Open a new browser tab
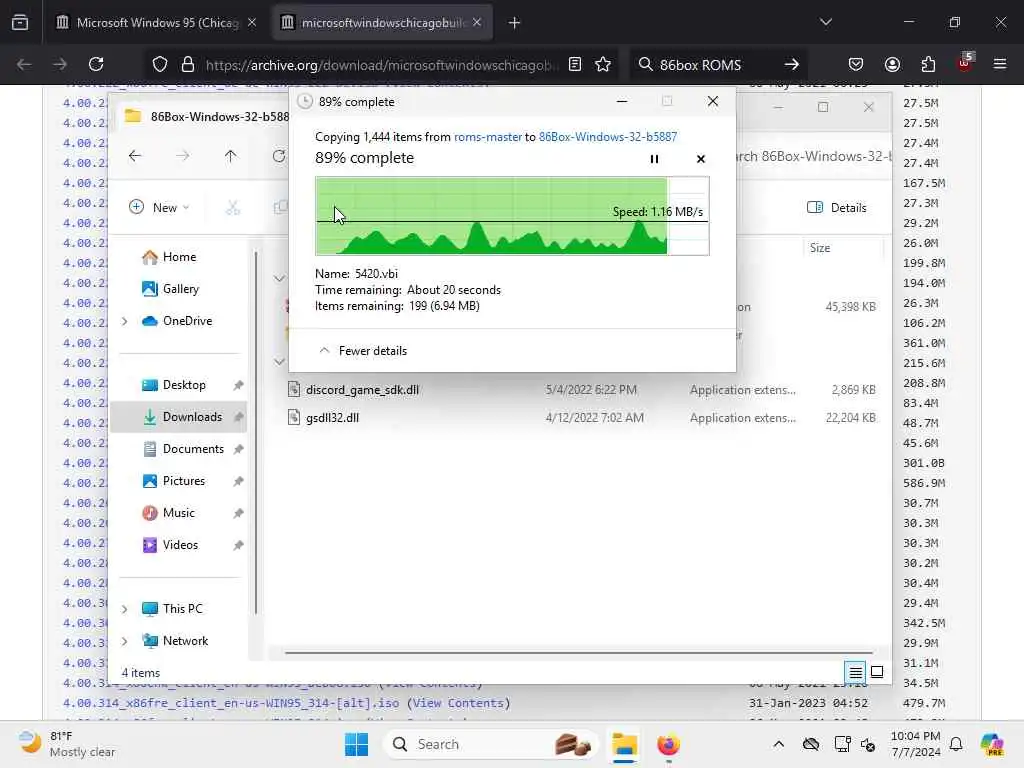1024x768 pixels. 515,23
